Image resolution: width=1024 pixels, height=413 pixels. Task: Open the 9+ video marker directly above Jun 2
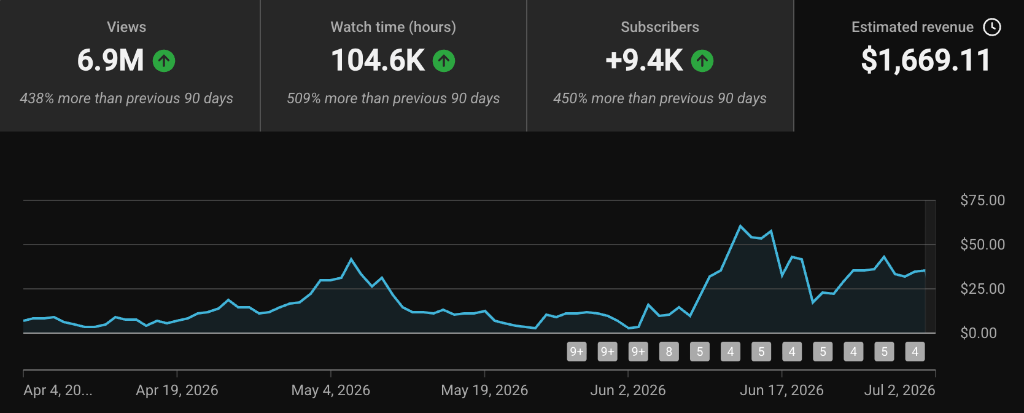tap(638, 352)
